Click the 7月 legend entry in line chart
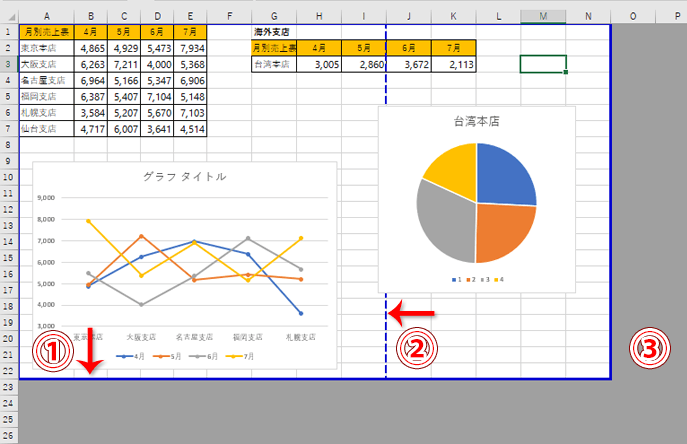The image size is (687, 444). (x=240, y=356)
